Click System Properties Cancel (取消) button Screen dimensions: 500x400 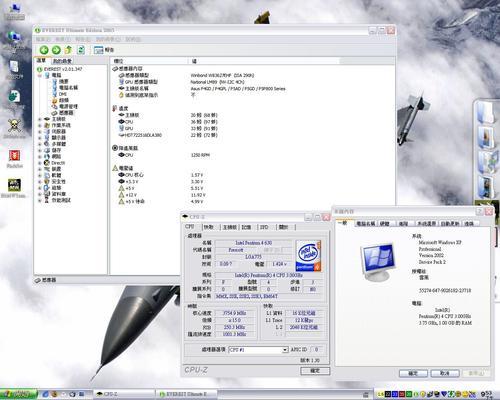(445, 373)
